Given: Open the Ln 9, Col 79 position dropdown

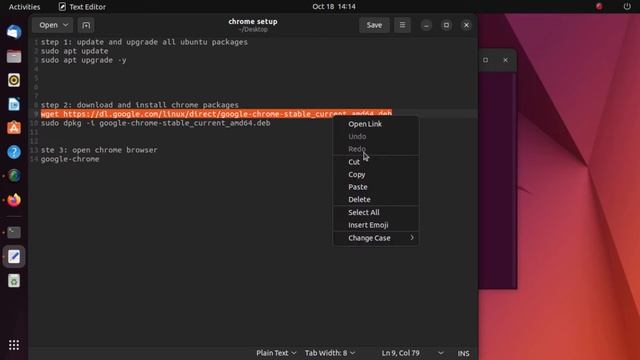Looking at the screenshot, I should [x=412, y=353].
